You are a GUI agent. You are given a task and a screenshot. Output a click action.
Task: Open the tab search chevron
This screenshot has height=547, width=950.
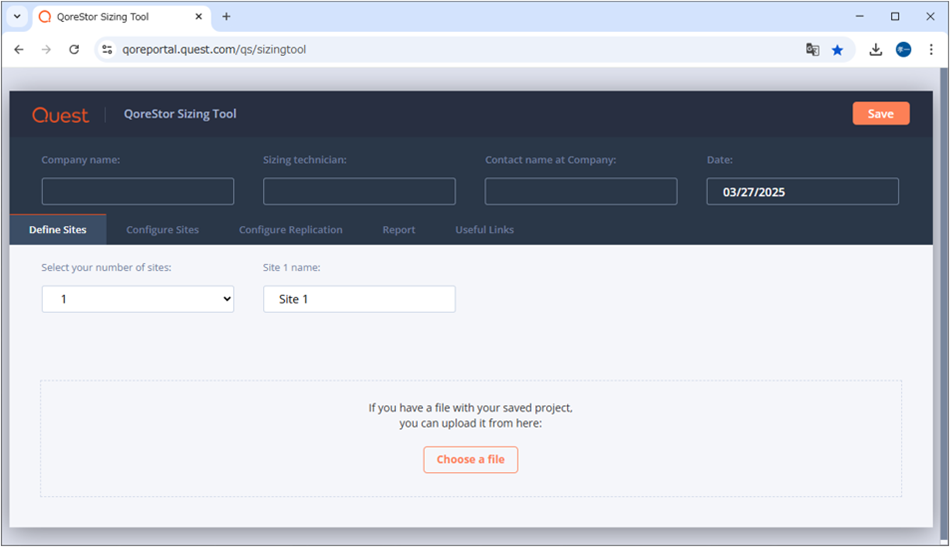point(17,17)
